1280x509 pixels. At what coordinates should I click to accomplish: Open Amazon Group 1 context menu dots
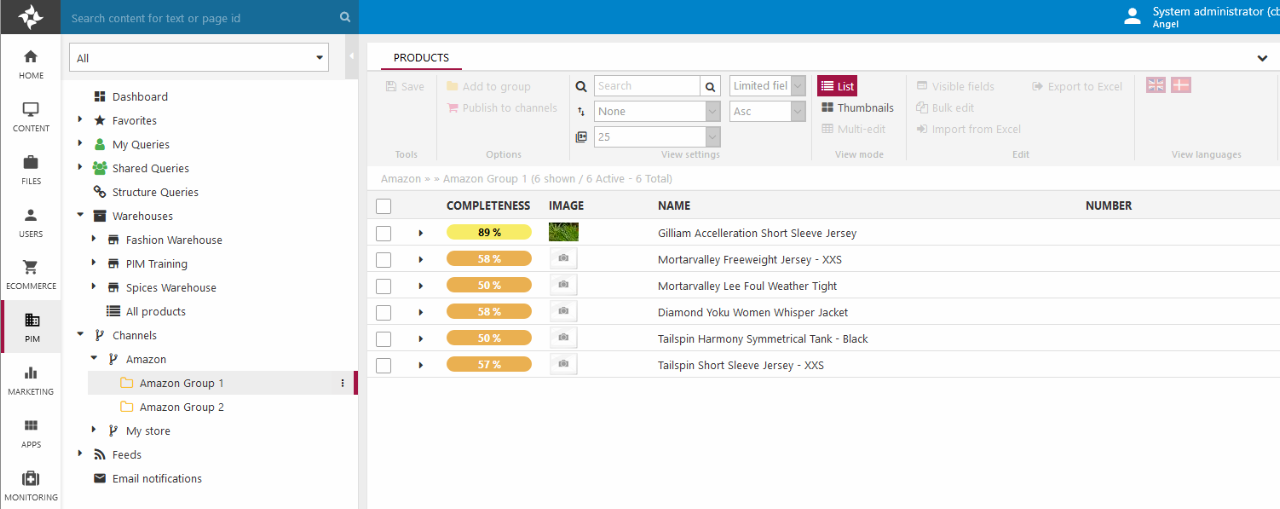(x=342, y=383)
